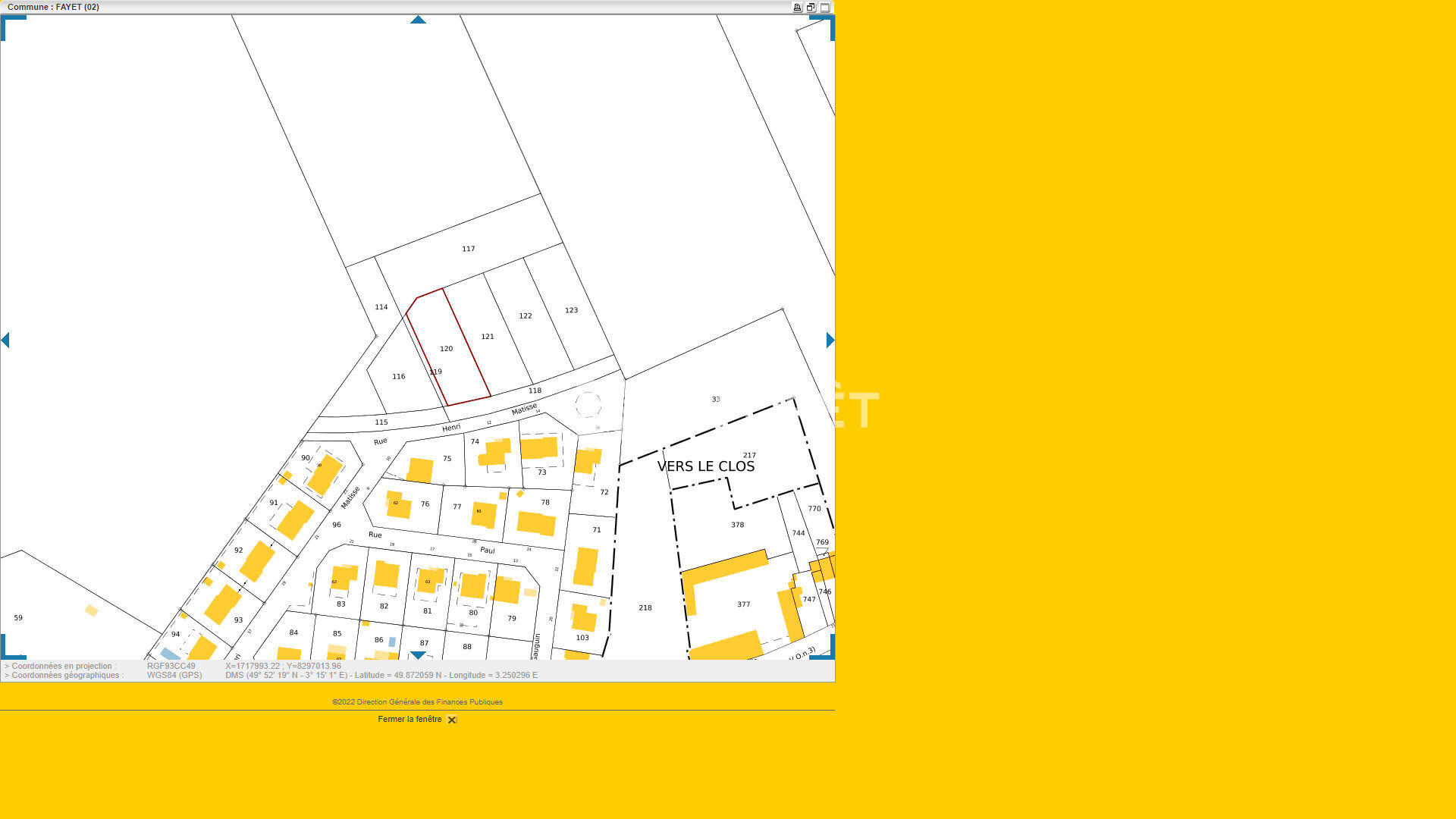
Task: Click the reduce window icon next to print
Action: 811,8
